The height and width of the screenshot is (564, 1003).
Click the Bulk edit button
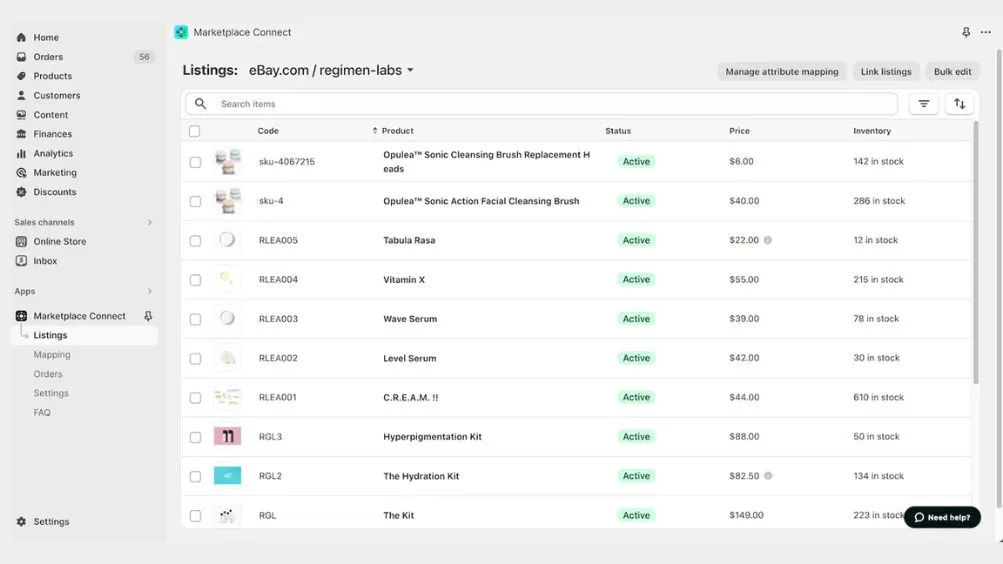(x=952, y=72)
